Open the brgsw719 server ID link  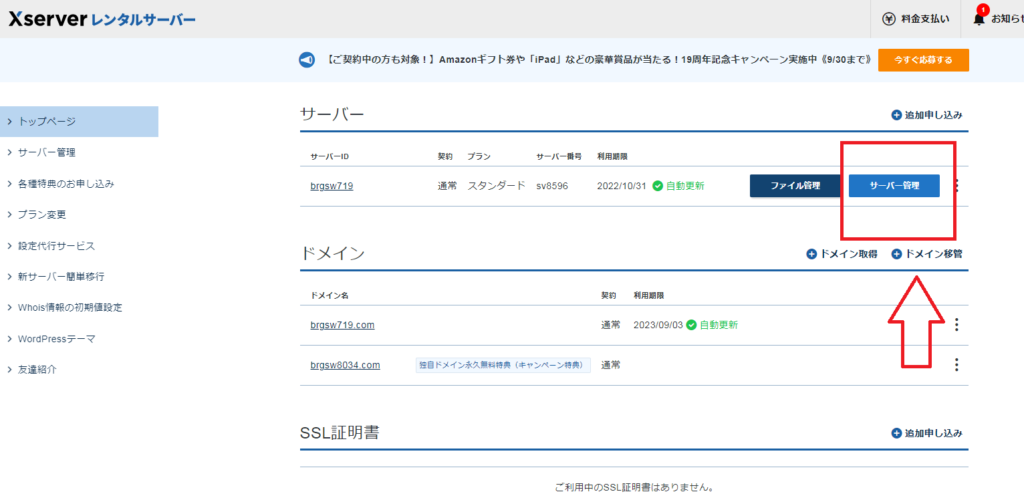[x=331, y=186]
